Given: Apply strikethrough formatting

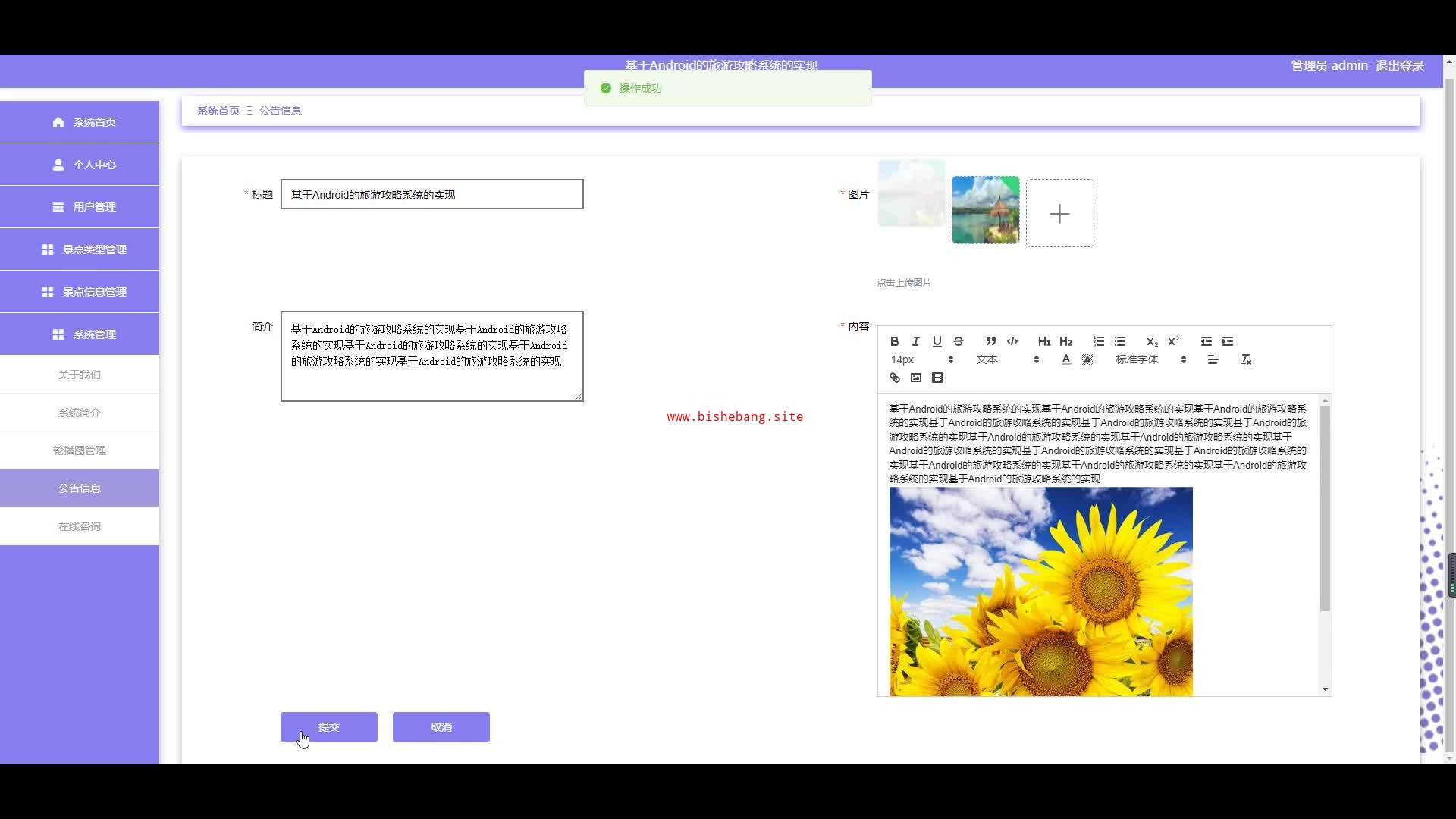Looking at the screenshot, I should coord(958,341).
